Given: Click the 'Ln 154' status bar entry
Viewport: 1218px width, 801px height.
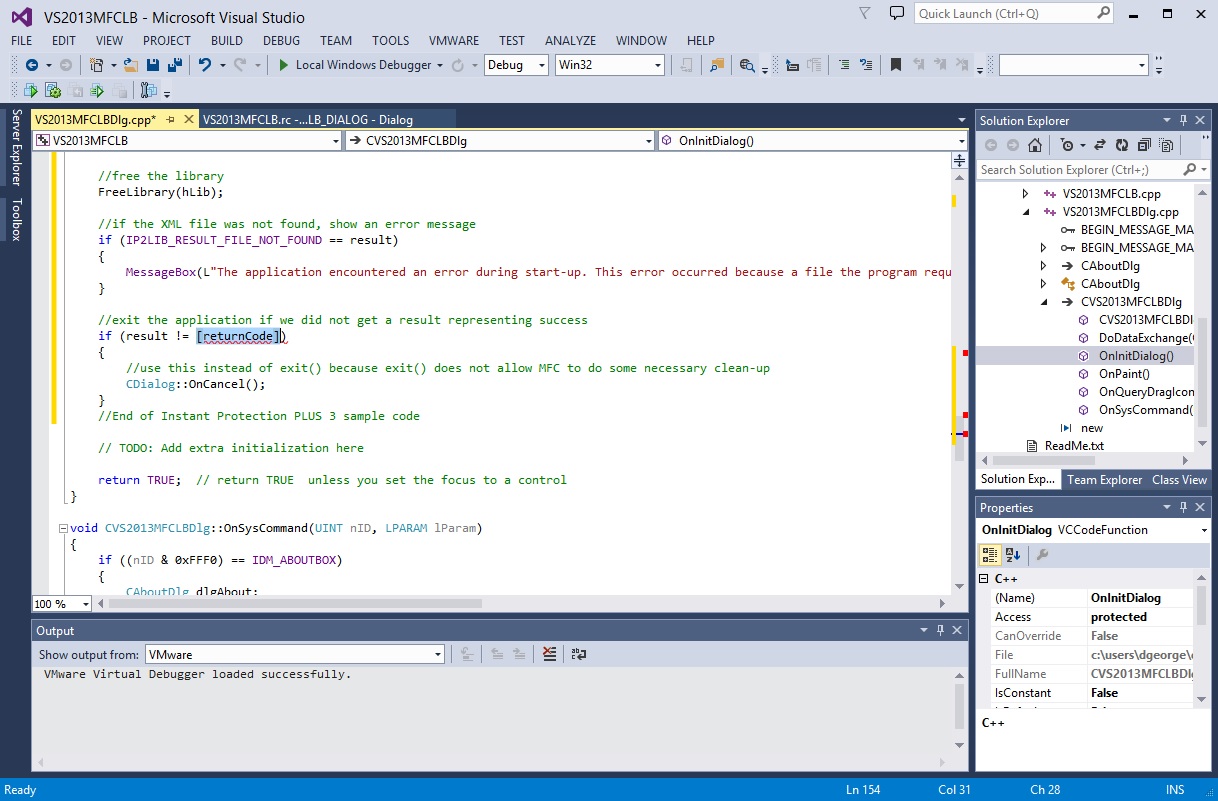Looking at the screenshot, I should pyautogui.click(x=863, y=790).
